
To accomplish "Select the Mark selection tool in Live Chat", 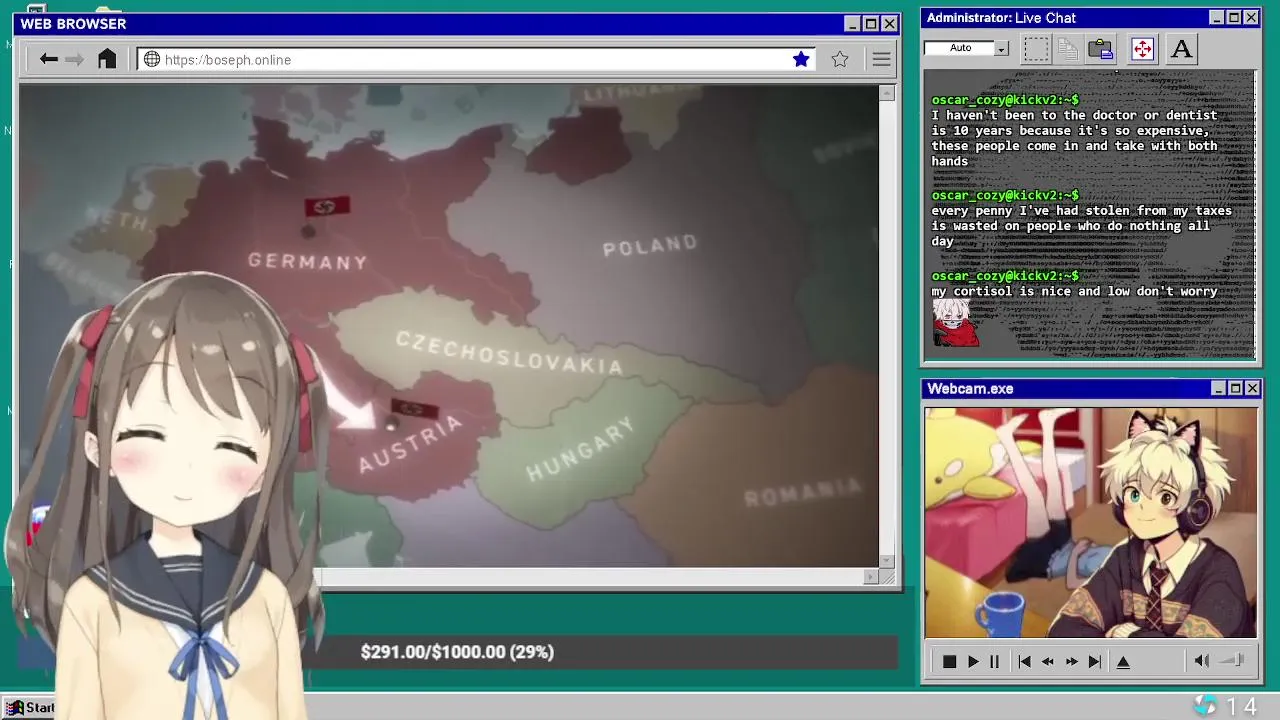I will click(x=1036, y=48).
